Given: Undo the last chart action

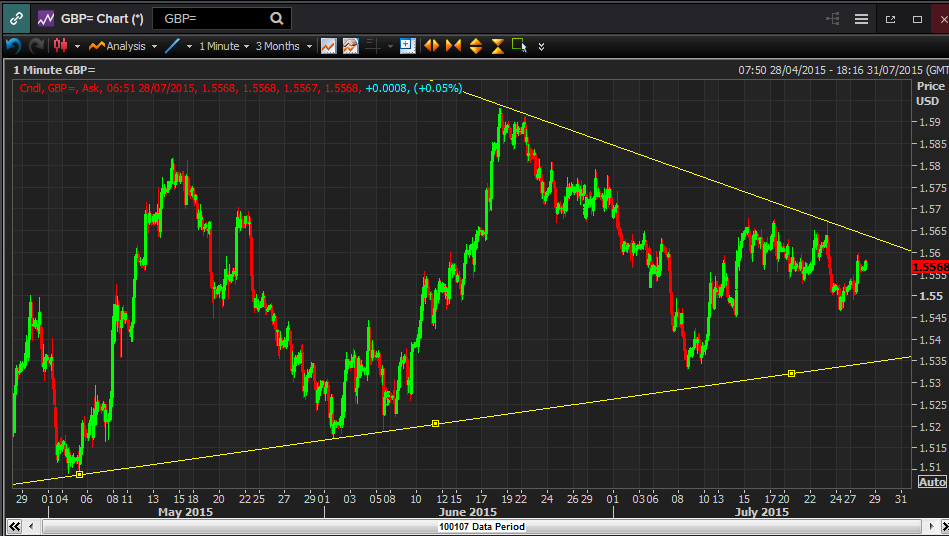Looking at the screenshot, I should pos(13,46).
